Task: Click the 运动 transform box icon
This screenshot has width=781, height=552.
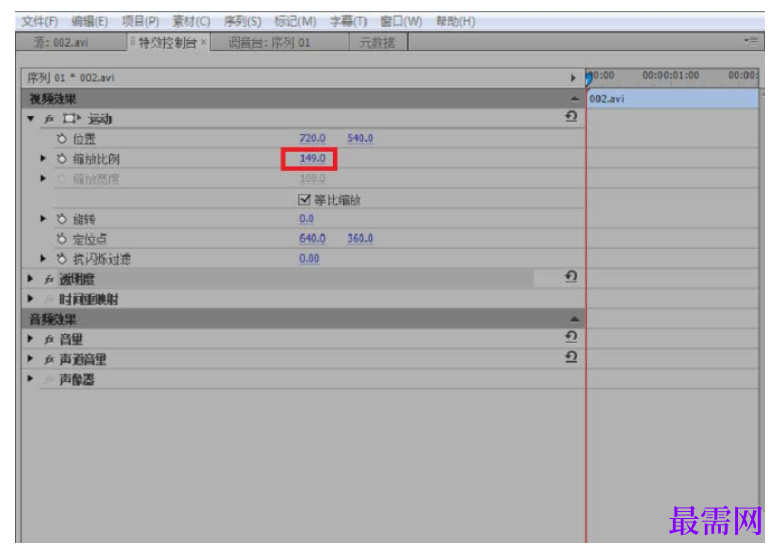Action: point(72,119)
